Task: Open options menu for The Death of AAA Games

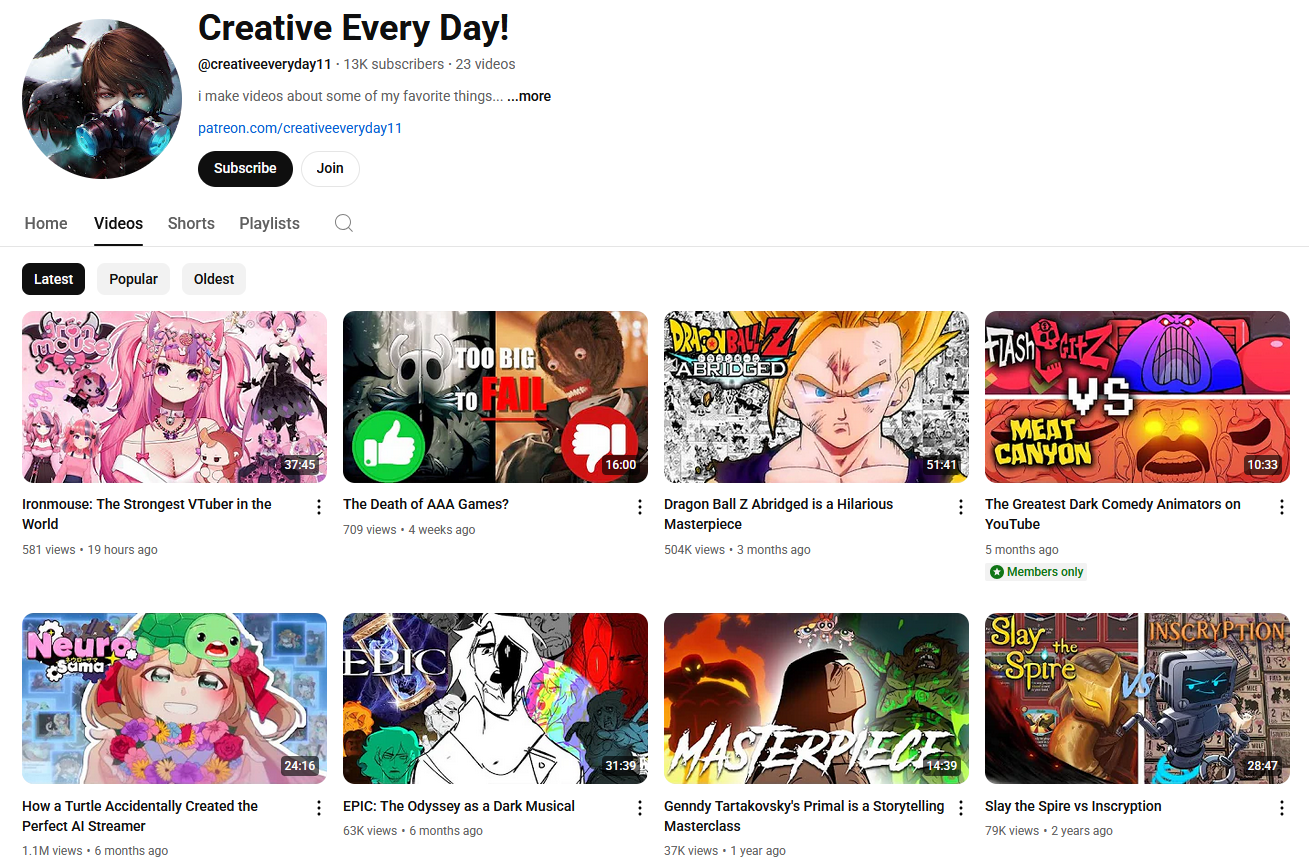Action: [640, 507]
